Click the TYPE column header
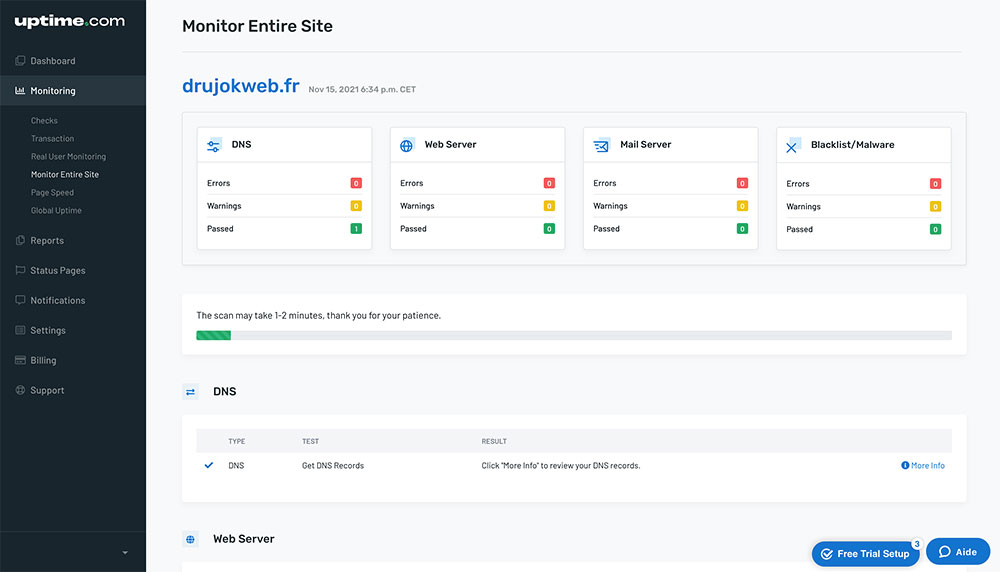Screen dimensions: 1000x572 237,441
